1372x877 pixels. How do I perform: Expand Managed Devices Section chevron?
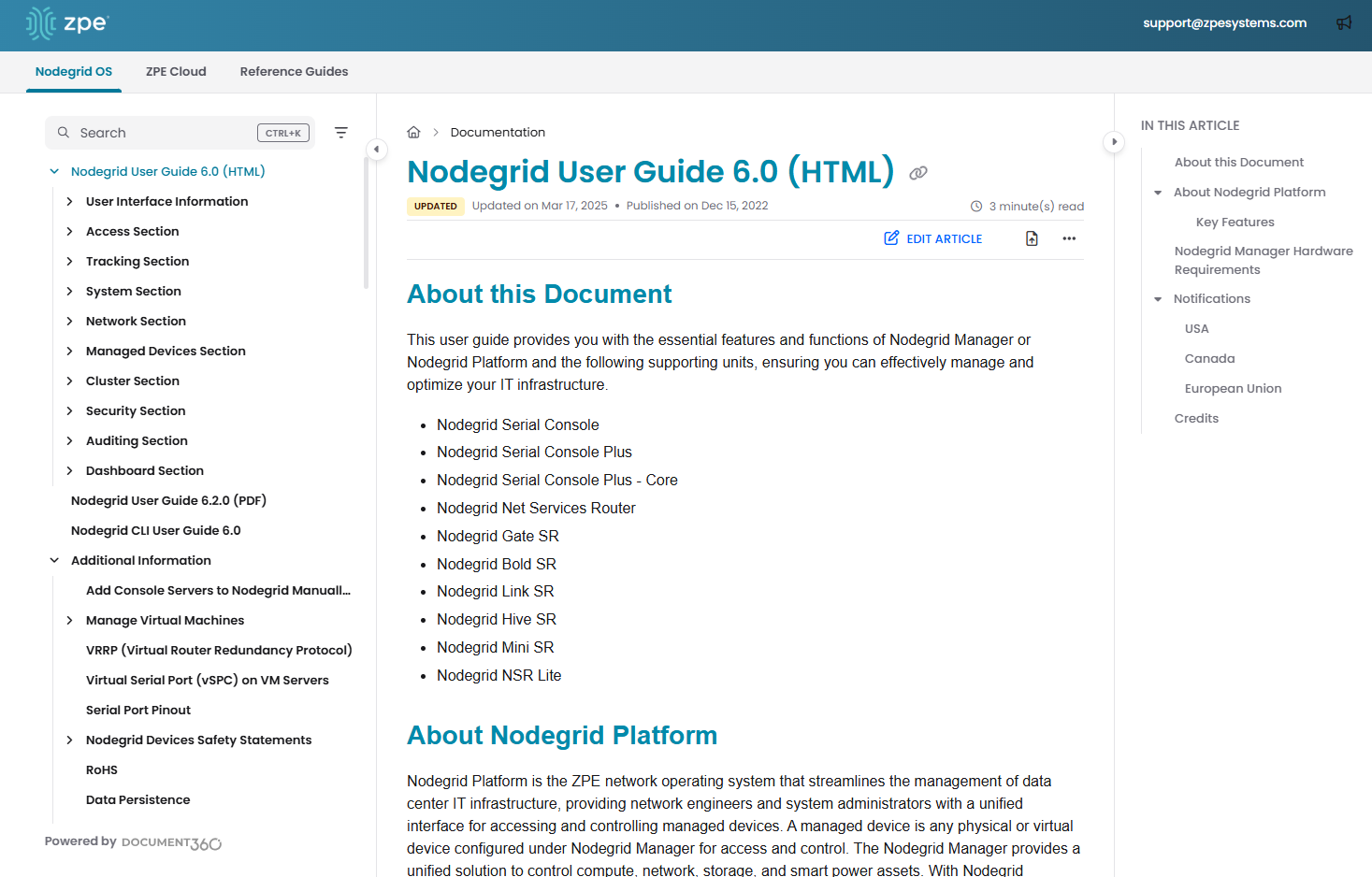pos(69,351)
